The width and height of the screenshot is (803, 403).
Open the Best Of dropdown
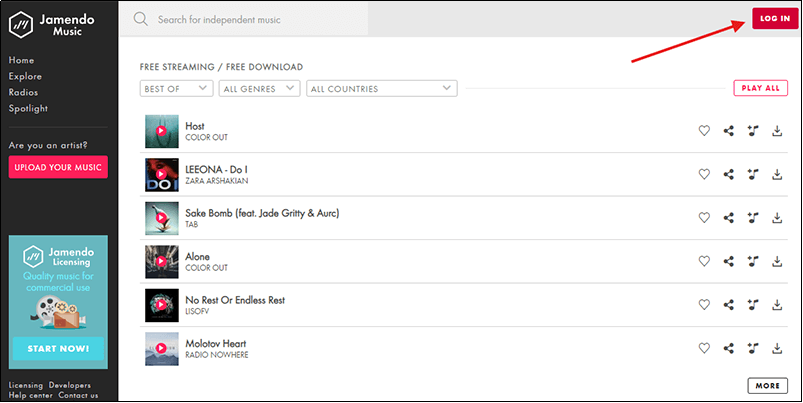[x=177, y=88]
